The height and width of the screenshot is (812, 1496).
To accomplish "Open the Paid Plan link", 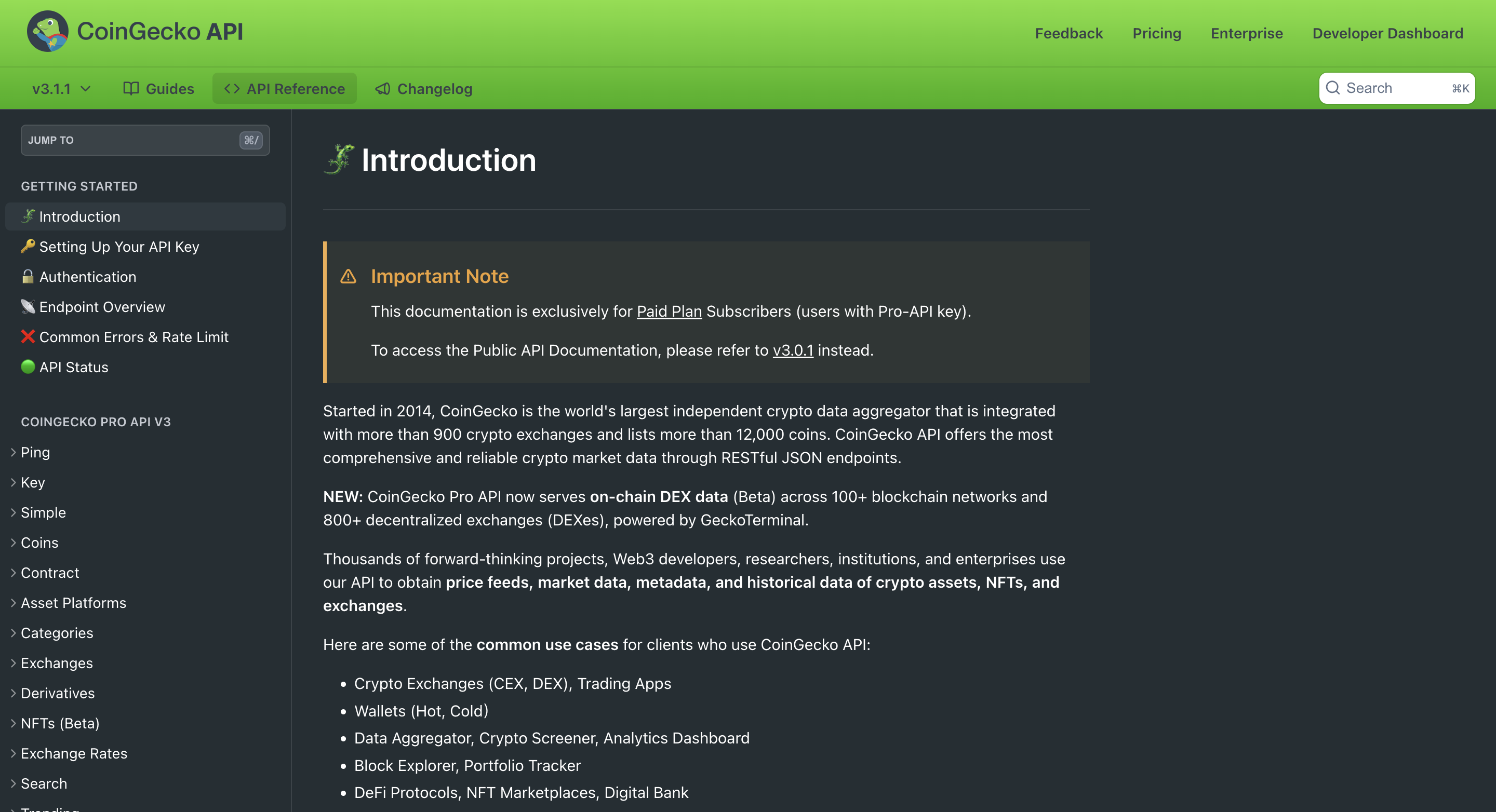I will click(x=669, y=312).
